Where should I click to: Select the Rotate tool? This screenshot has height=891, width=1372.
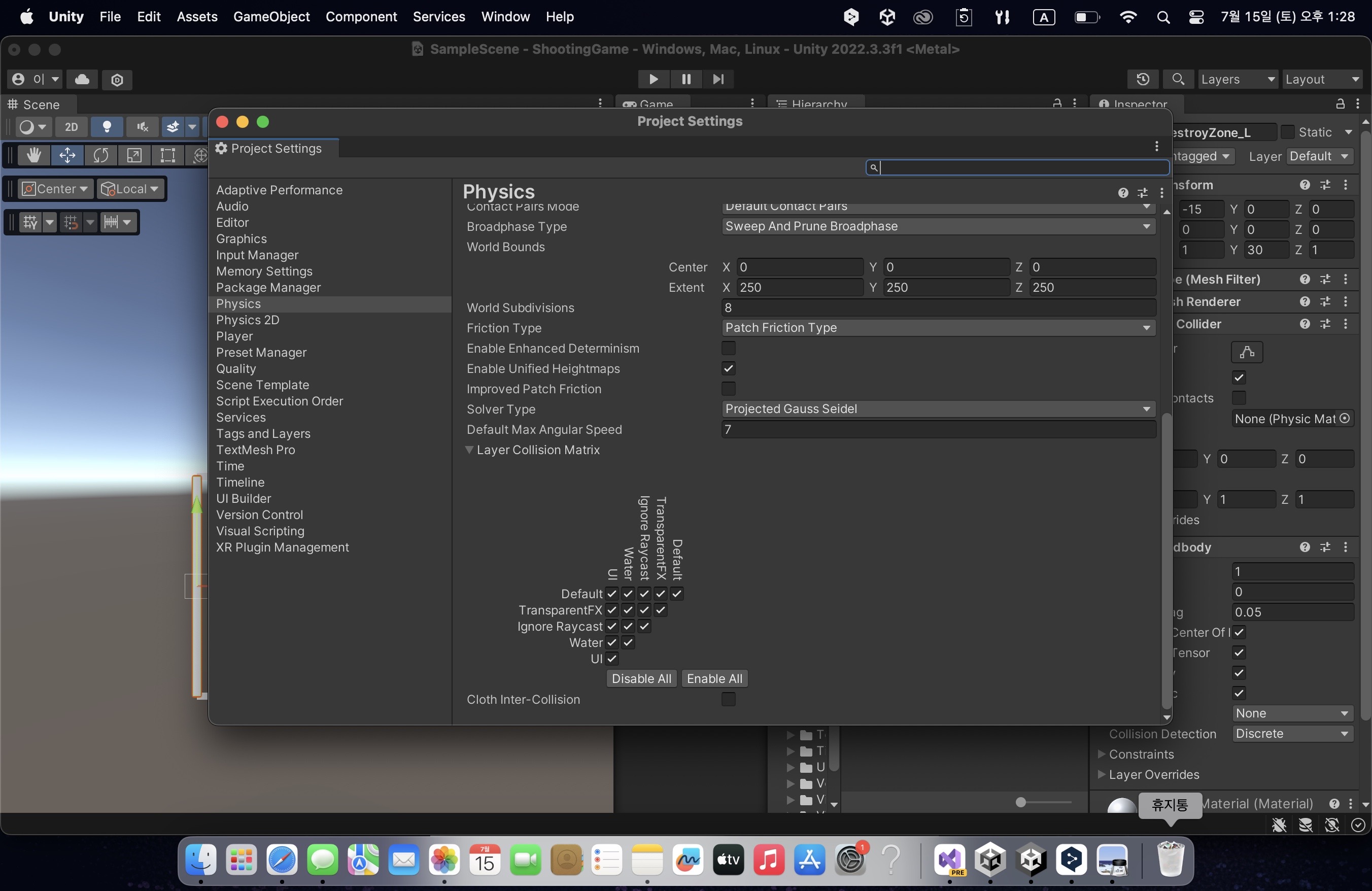tap(101, 155)
